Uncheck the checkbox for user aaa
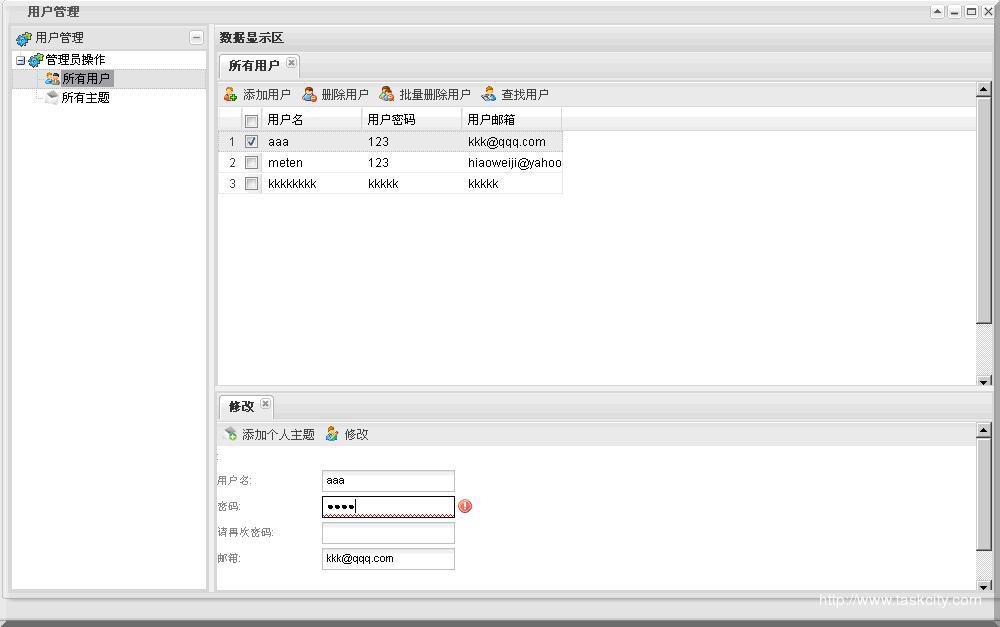Screen dimensions: 1000x627 point(251,142)
